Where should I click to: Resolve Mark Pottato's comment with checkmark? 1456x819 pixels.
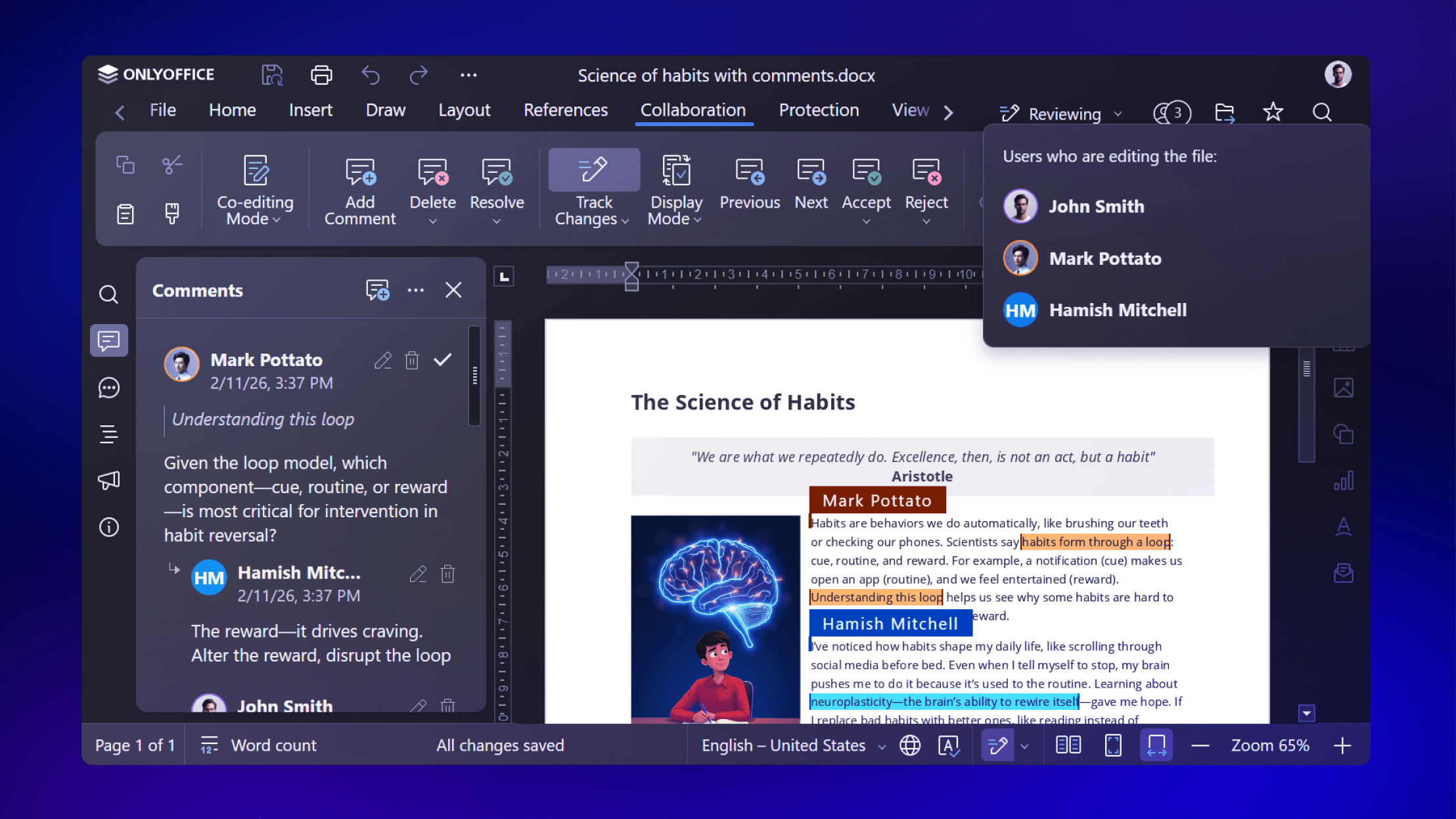click(x=443, y=360)
